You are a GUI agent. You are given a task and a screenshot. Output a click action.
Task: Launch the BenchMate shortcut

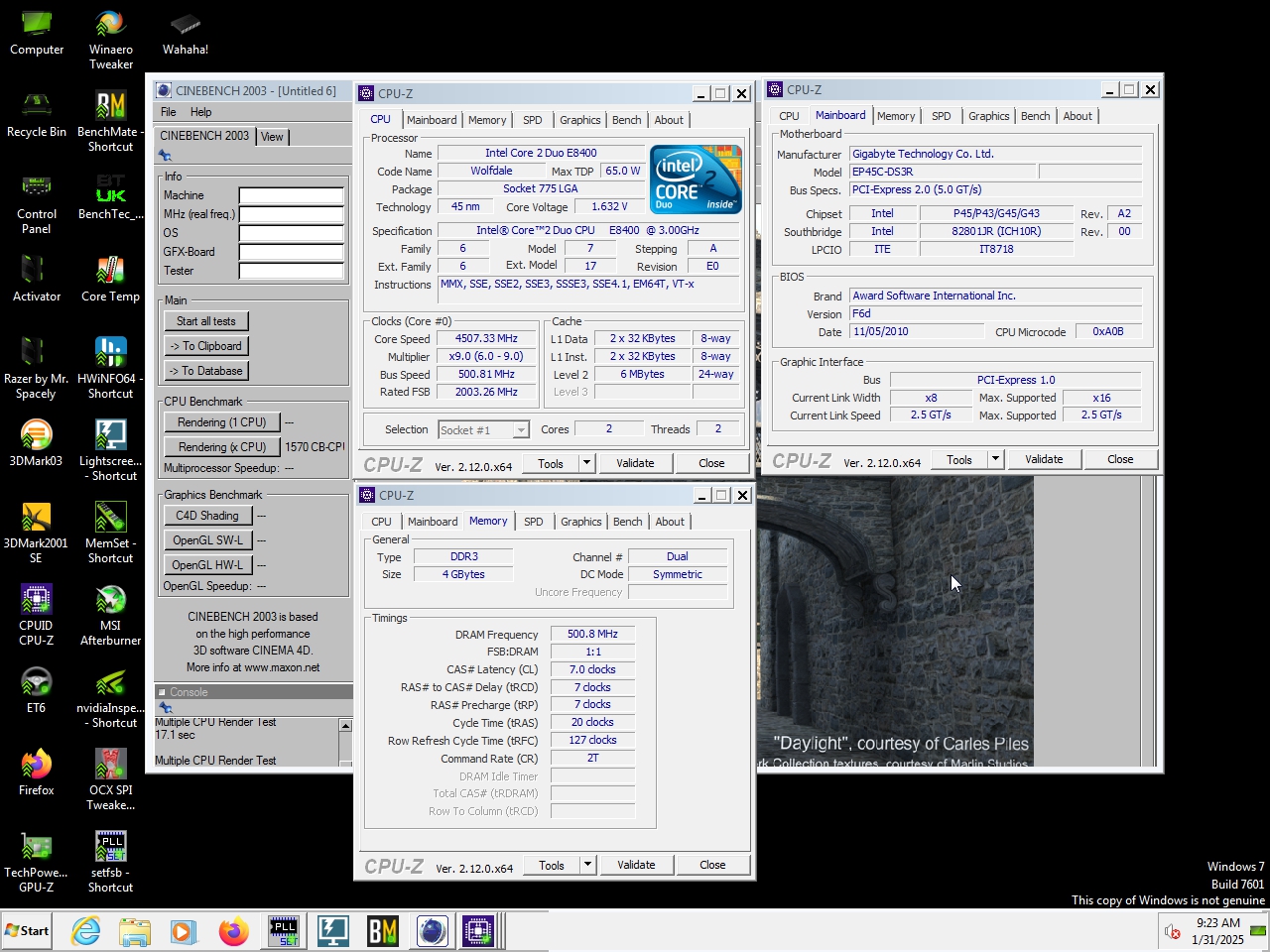coord(111,122)
